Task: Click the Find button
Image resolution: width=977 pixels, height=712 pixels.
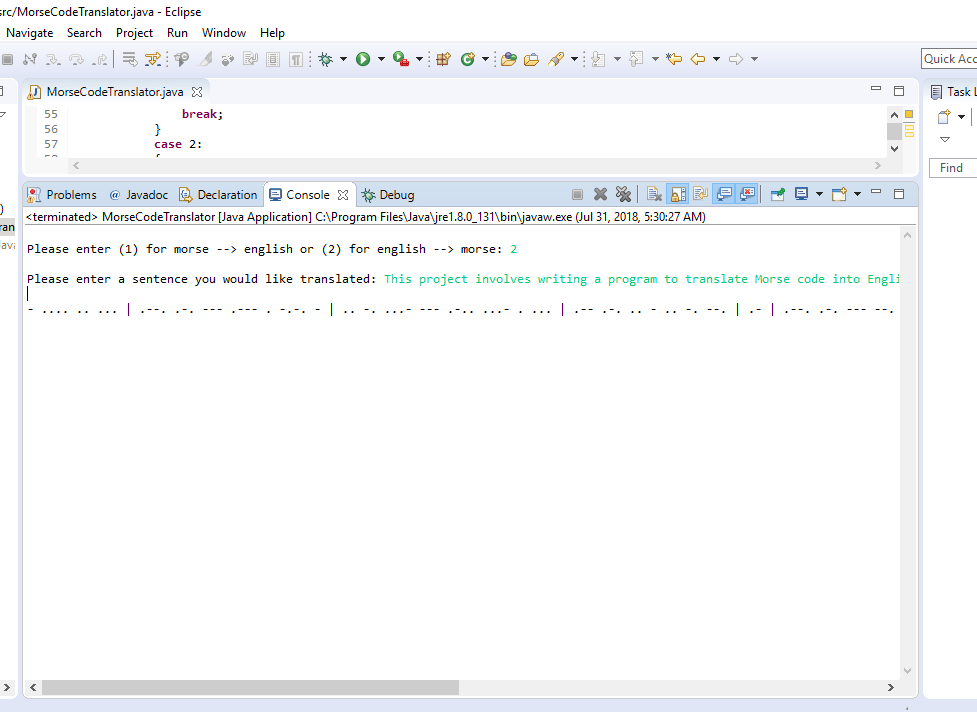Action: click(x=952, y=167)
